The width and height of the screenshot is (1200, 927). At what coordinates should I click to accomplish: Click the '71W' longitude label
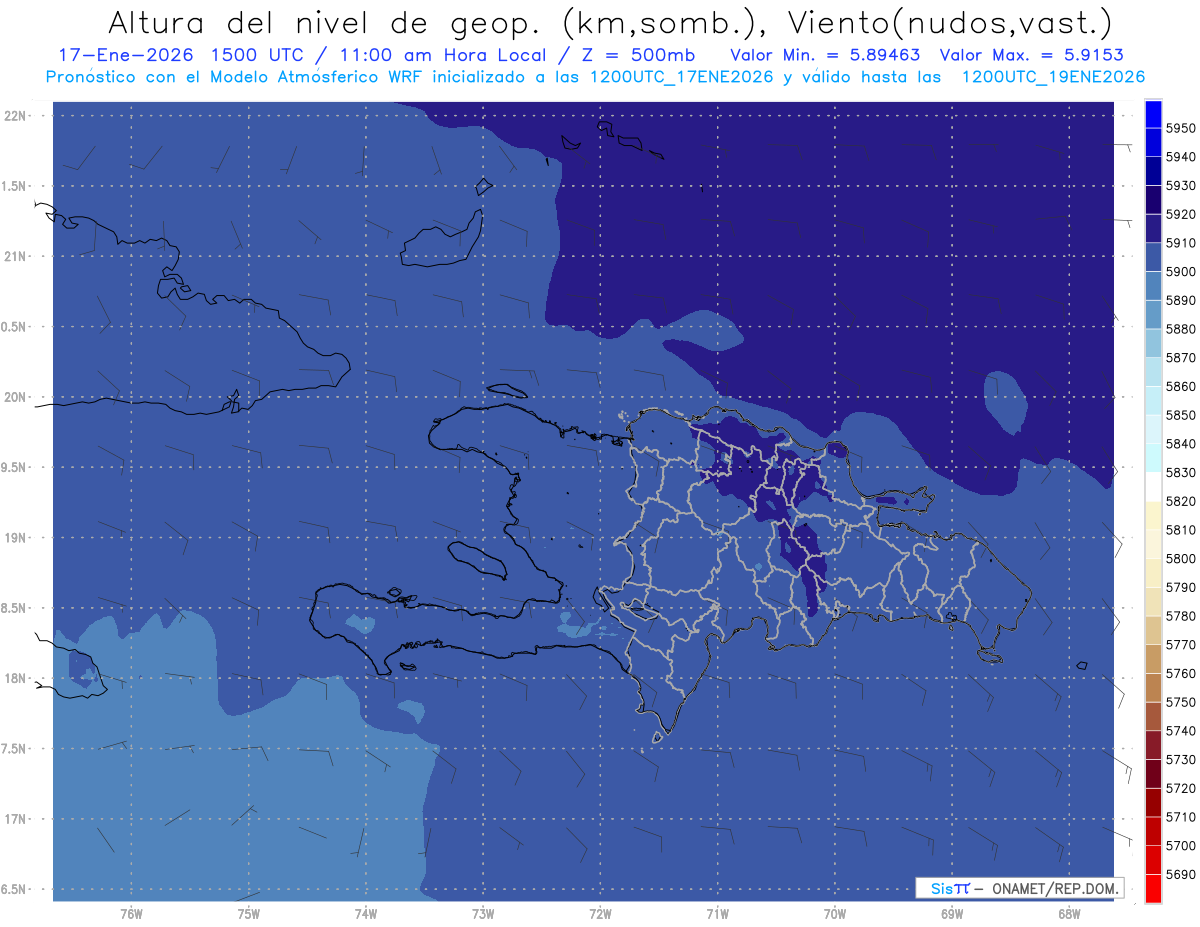(x=717, y=914)
